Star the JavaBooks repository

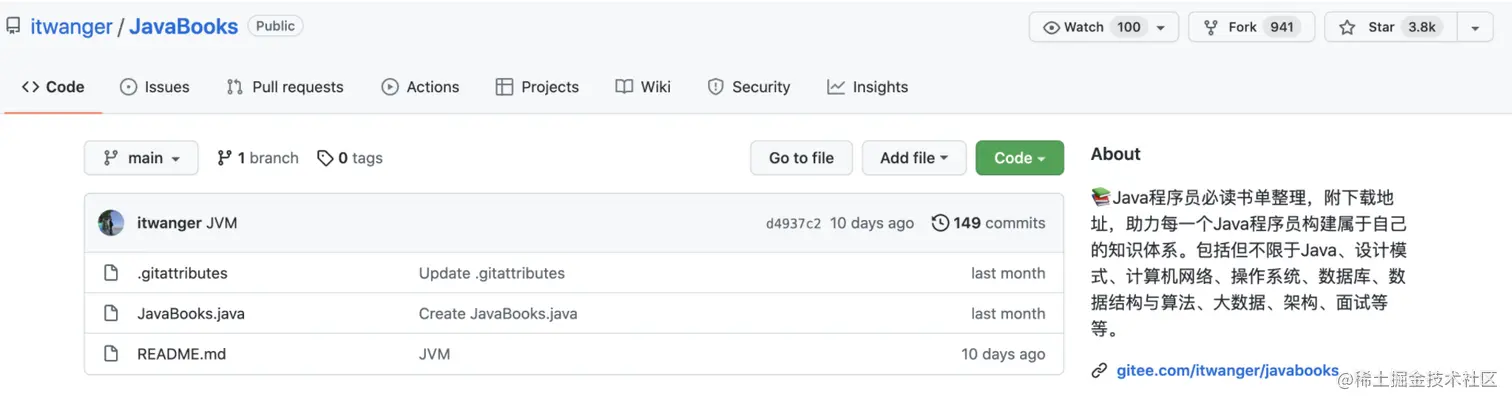coord(1390,27)
